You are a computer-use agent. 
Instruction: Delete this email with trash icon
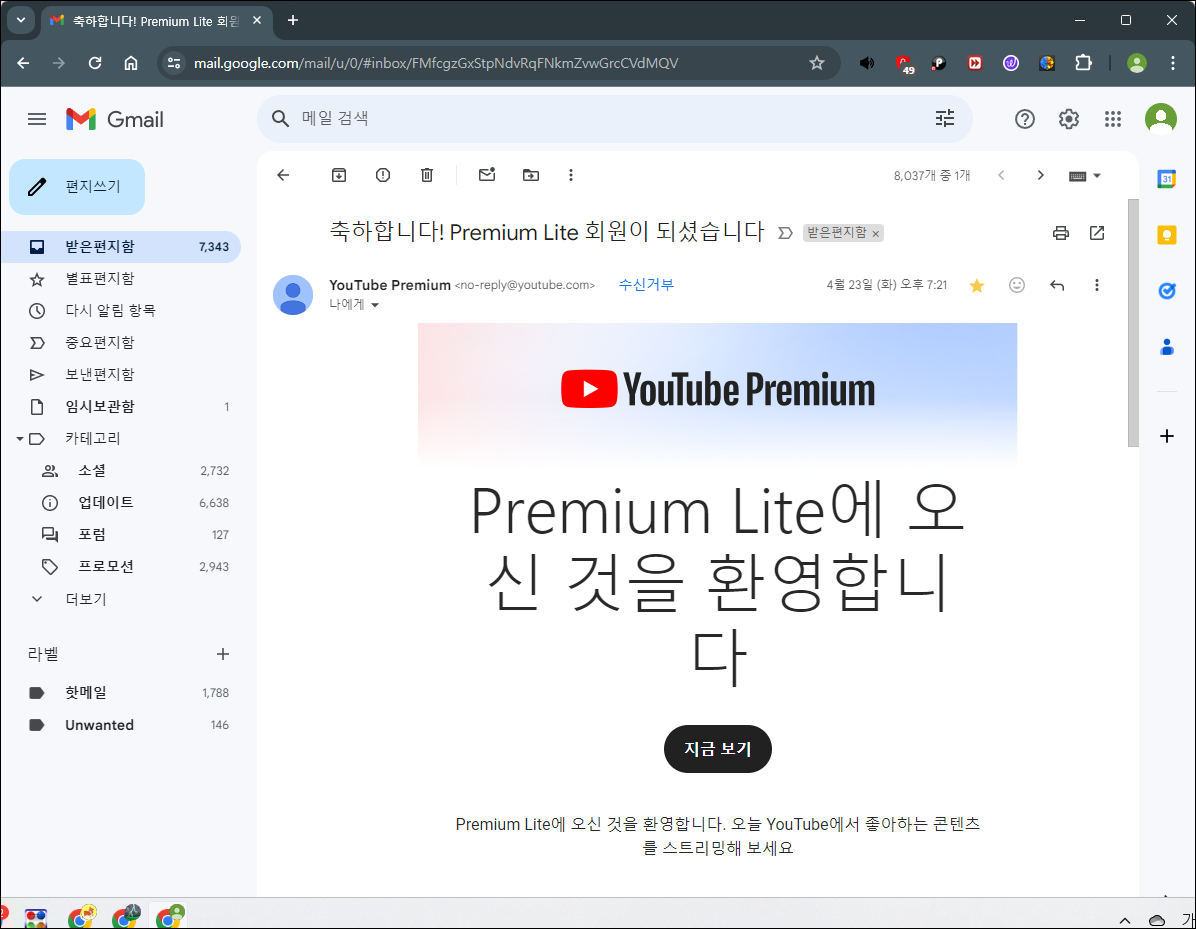(x=427, y=175)
